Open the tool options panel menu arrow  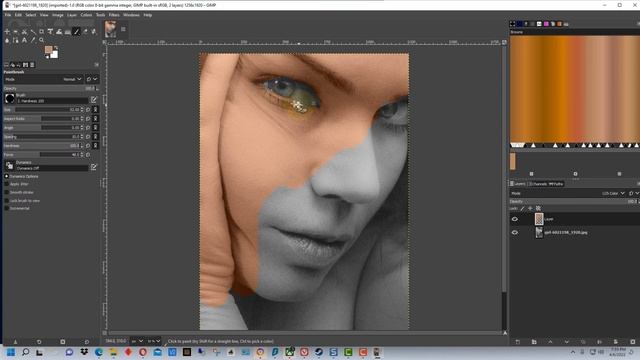[96, 64]
